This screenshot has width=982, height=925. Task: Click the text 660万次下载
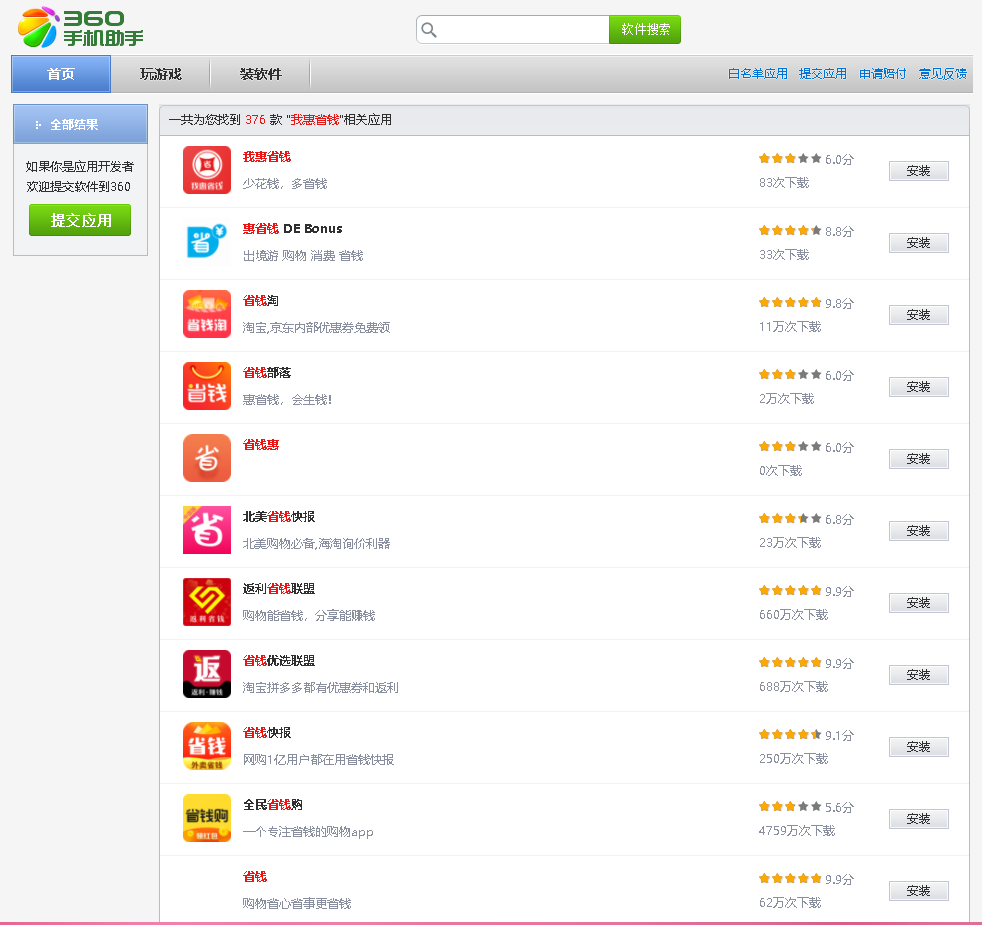point(793,614)
